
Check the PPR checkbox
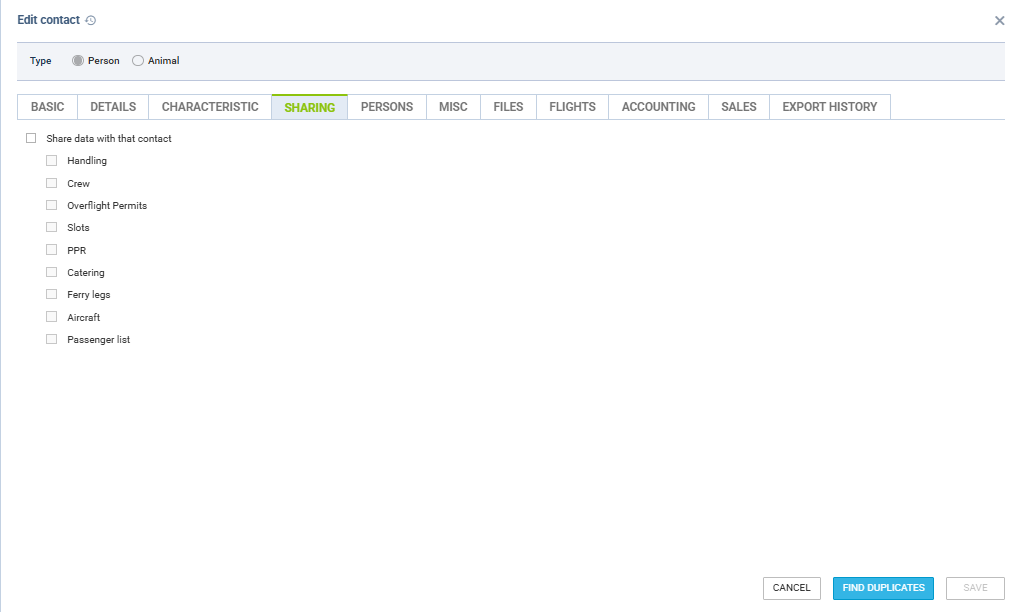point(51,250)
